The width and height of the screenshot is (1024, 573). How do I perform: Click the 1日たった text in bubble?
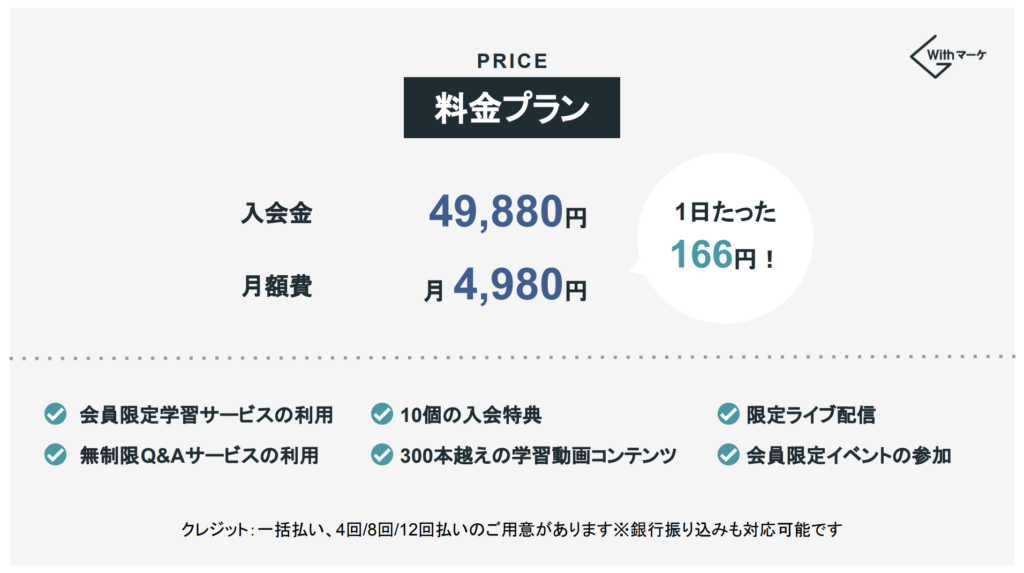point(725,212)
